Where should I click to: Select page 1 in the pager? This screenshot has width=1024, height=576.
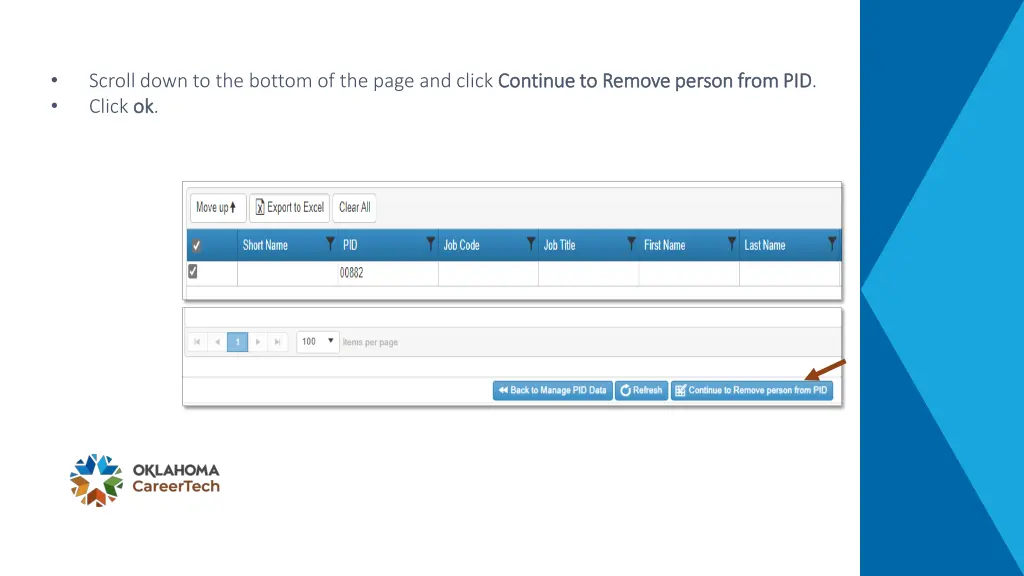pyautogui.click(x=238, y=342)
